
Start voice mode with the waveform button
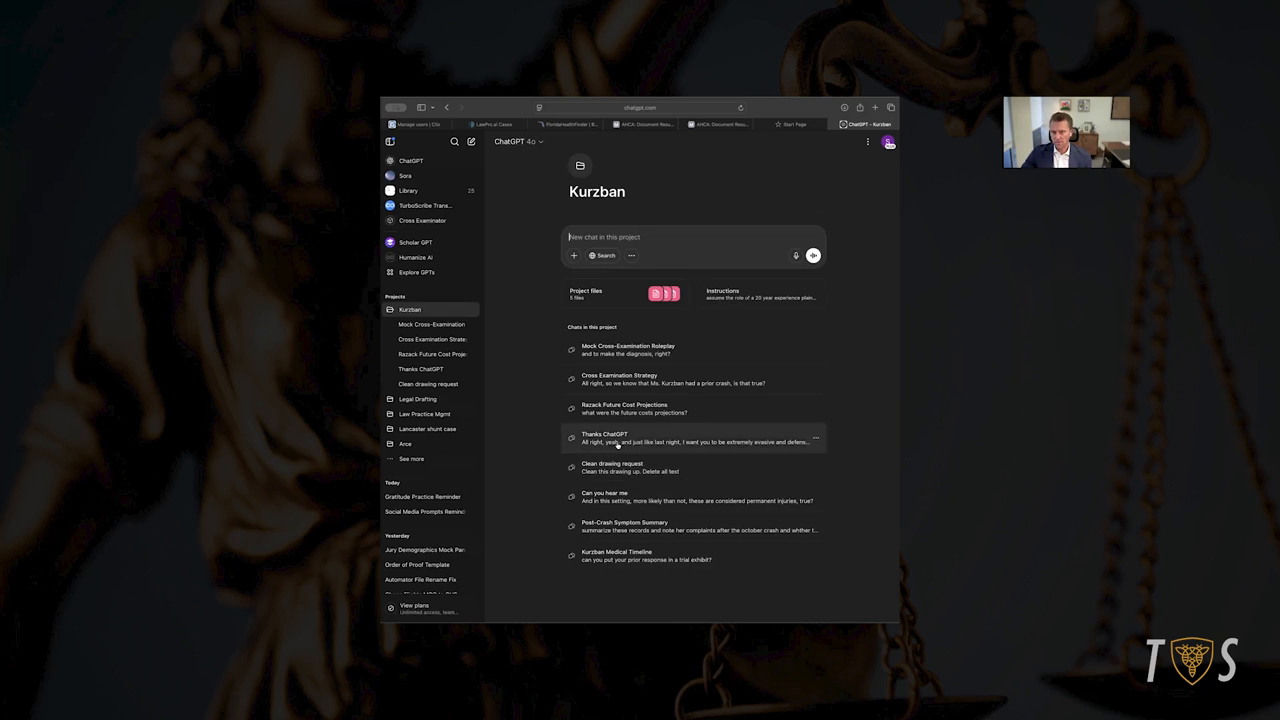point(813,256)
